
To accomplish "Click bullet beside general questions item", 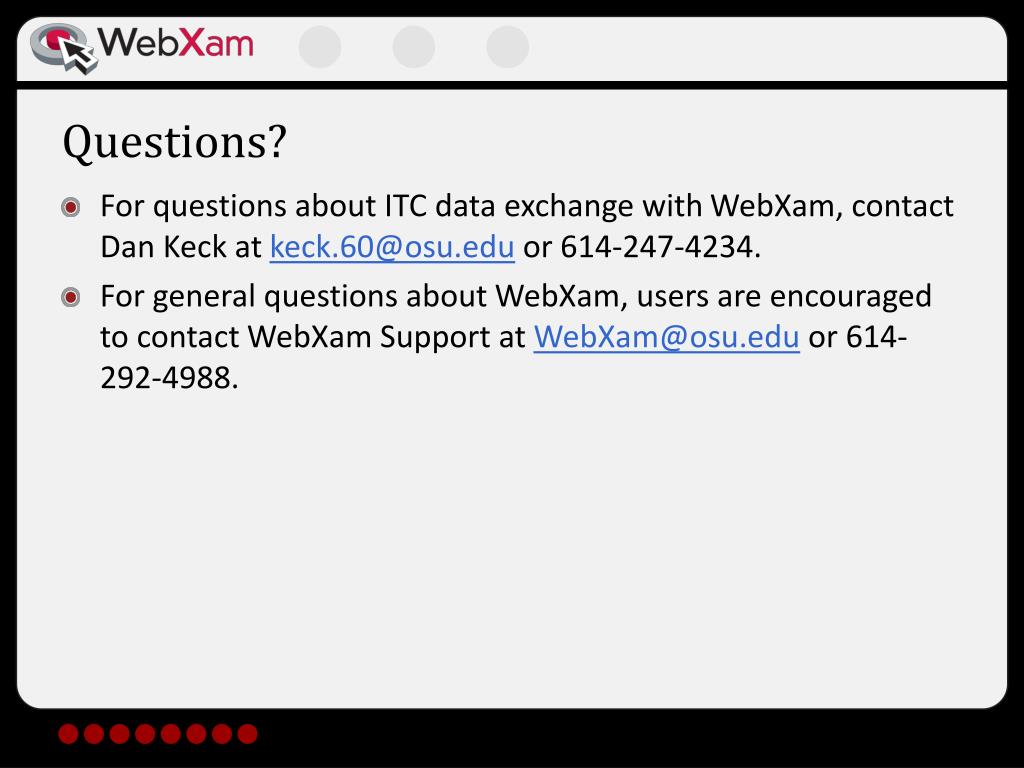I will click(71, 298).
